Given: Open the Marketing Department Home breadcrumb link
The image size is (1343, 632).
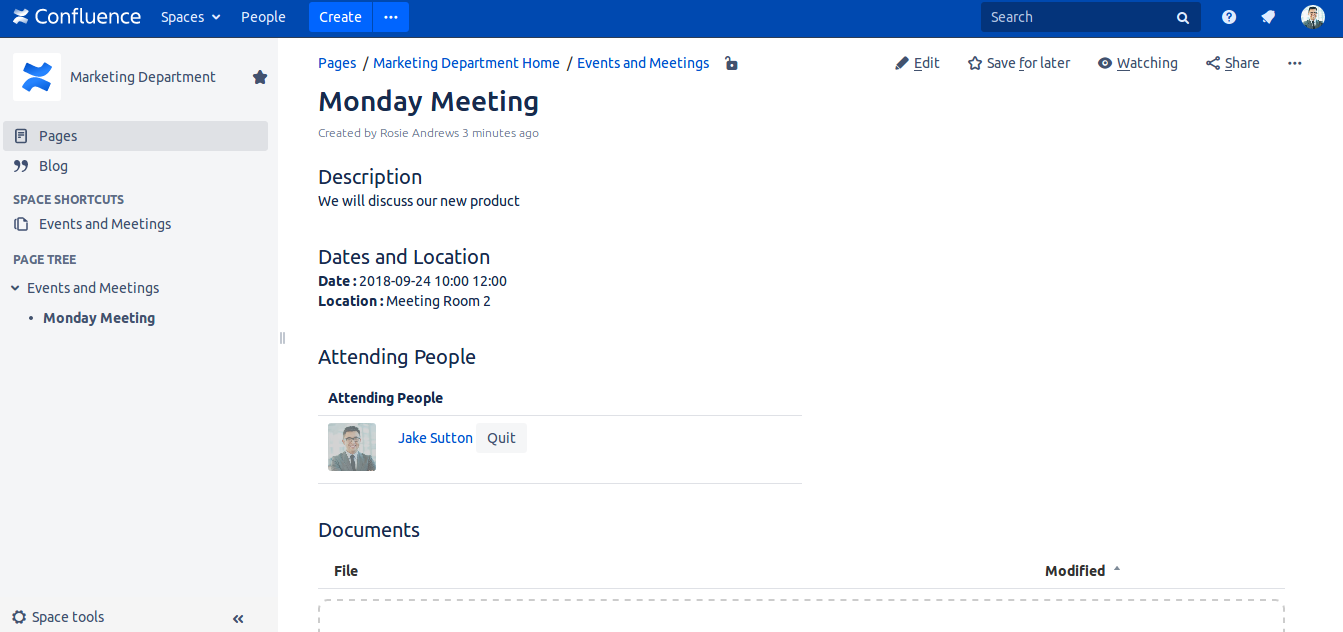Looking at the screenshot, I should tap(466, 63).
